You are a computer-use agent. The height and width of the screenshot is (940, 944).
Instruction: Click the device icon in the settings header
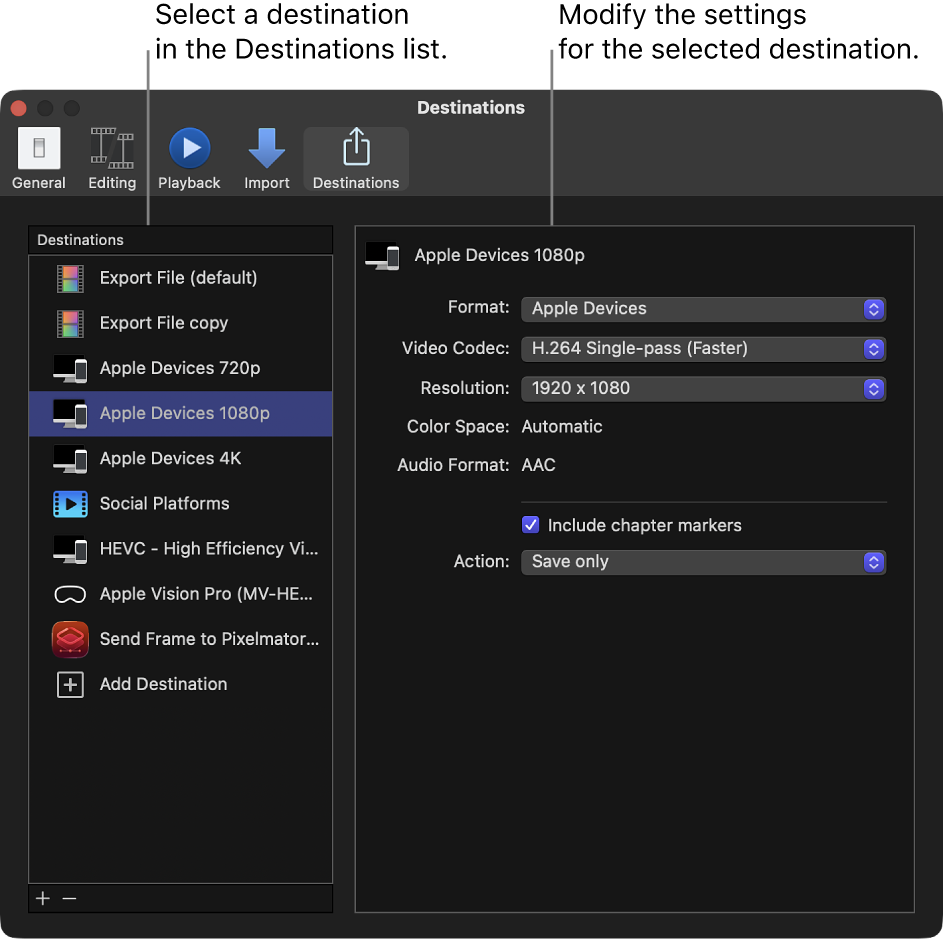pyautogui.click(x=382, y=256)
